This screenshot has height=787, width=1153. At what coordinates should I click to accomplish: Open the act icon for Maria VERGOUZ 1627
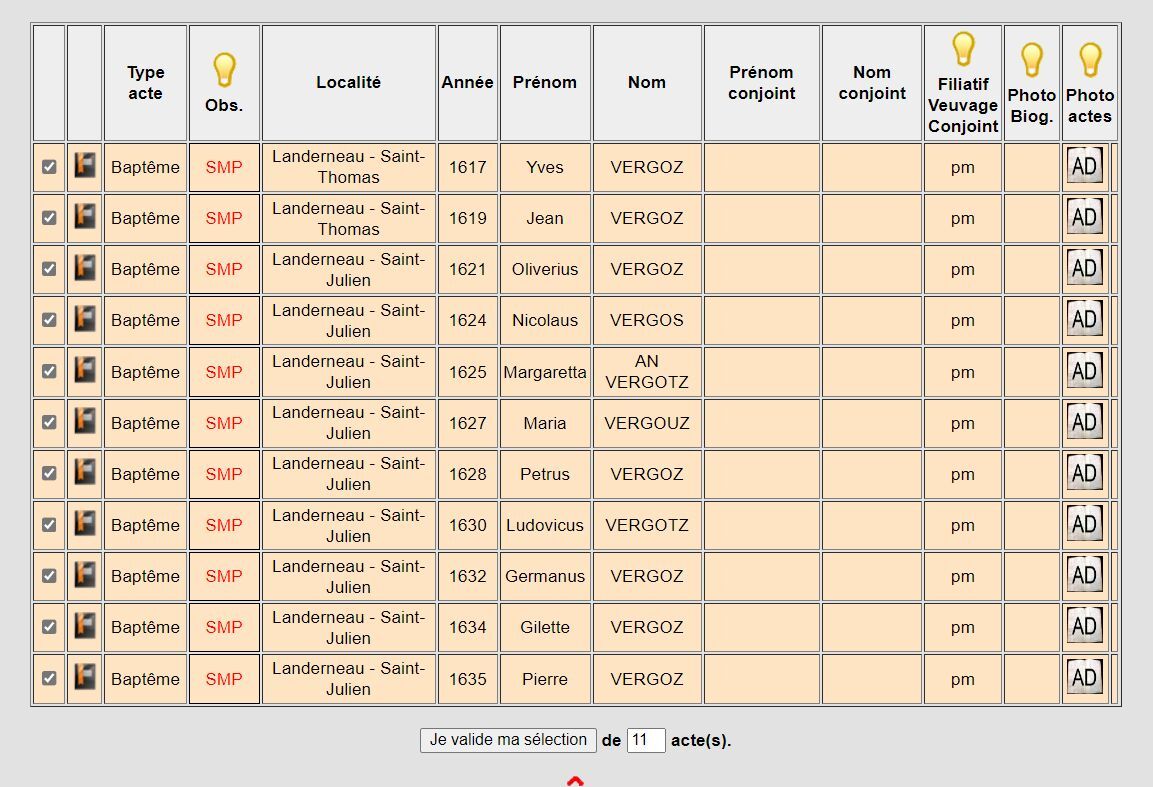coord(85,421)
